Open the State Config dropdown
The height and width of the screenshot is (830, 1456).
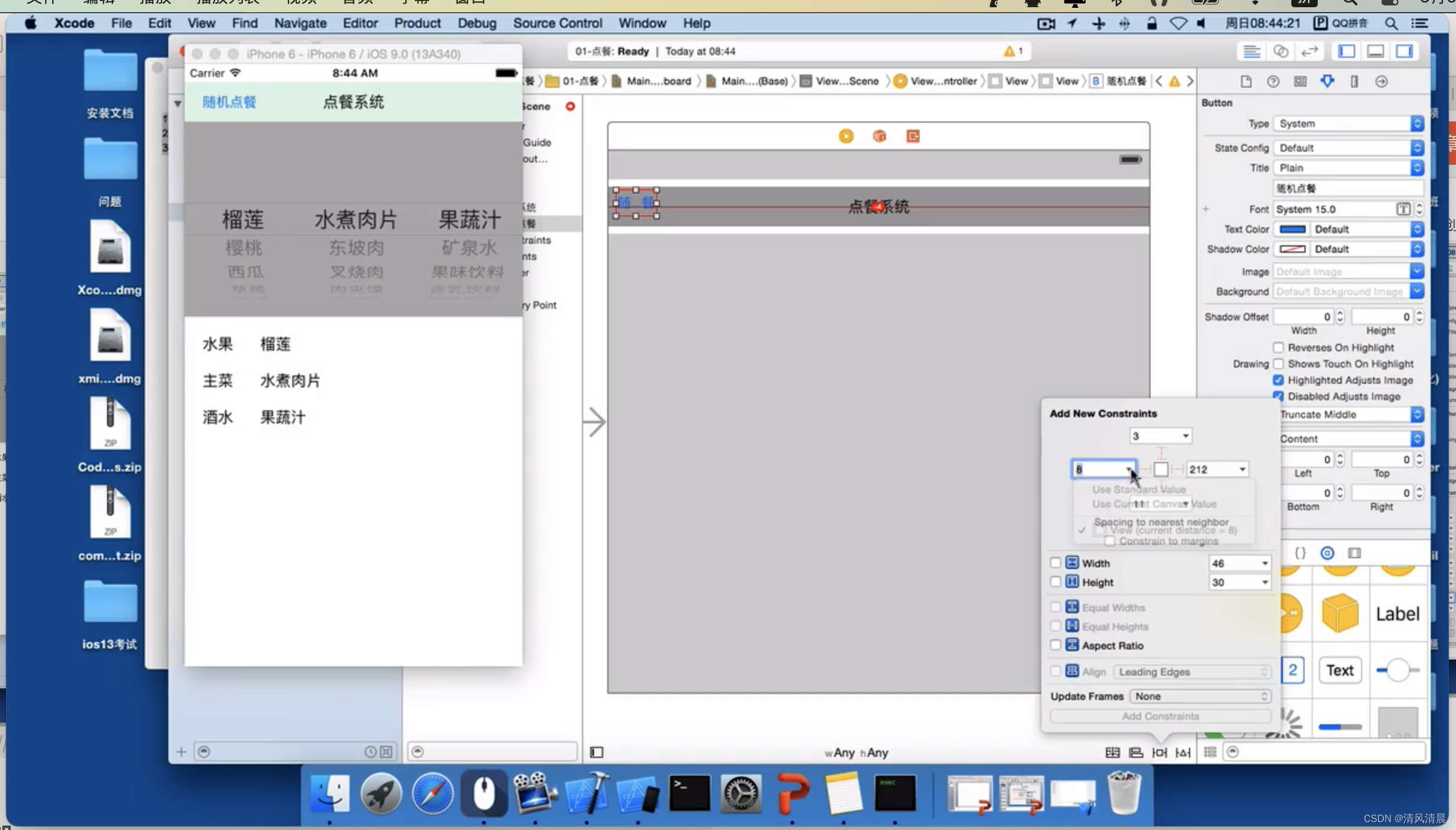click(1348, 148)
